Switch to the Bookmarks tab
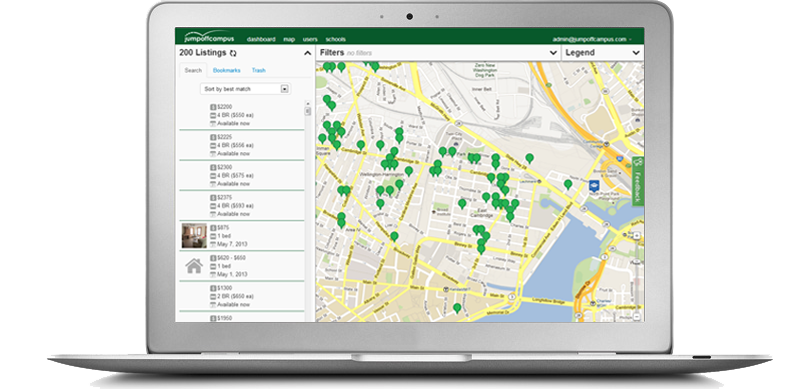This screenshot has width=800, height=389. 227,70
